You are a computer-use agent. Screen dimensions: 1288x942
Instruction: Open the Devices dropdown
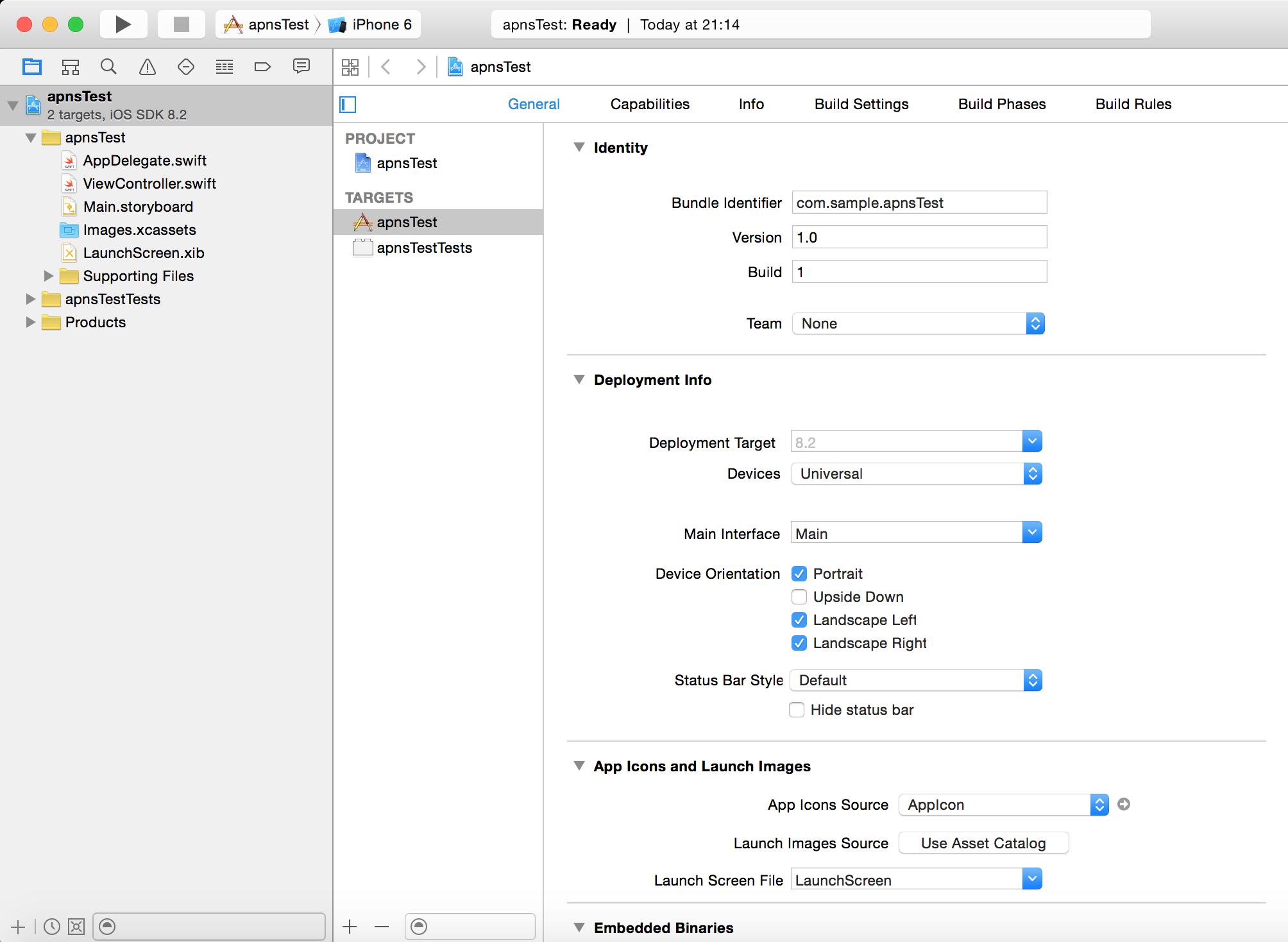(917, 474)
